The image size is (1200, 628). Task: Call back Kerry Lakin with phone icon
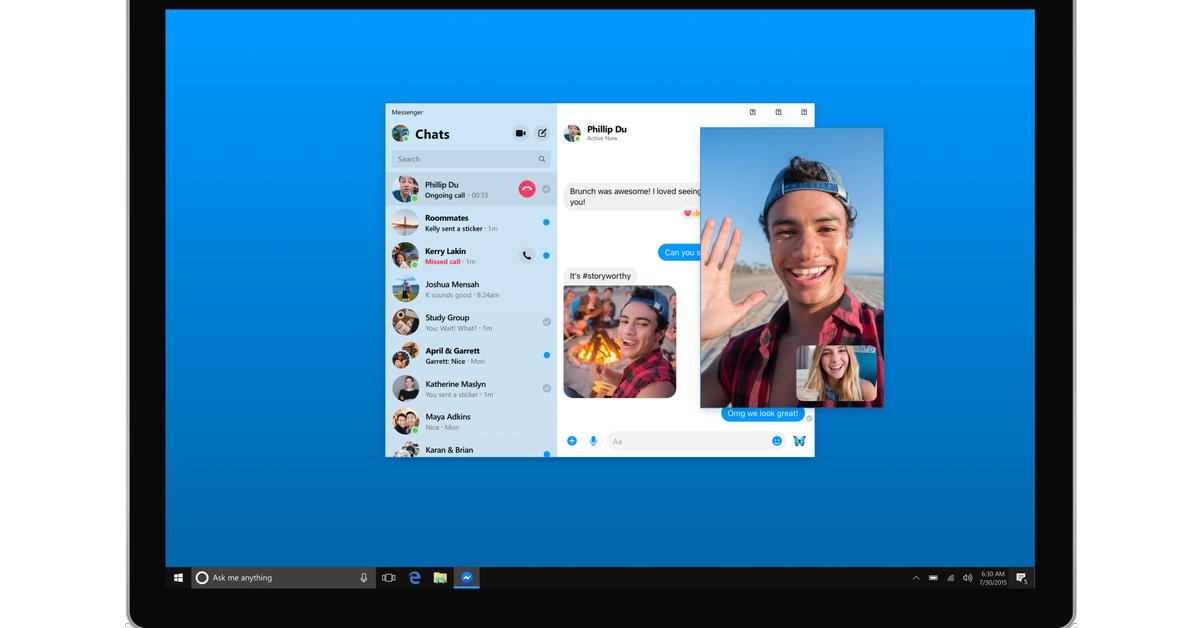tap(527, 255)
